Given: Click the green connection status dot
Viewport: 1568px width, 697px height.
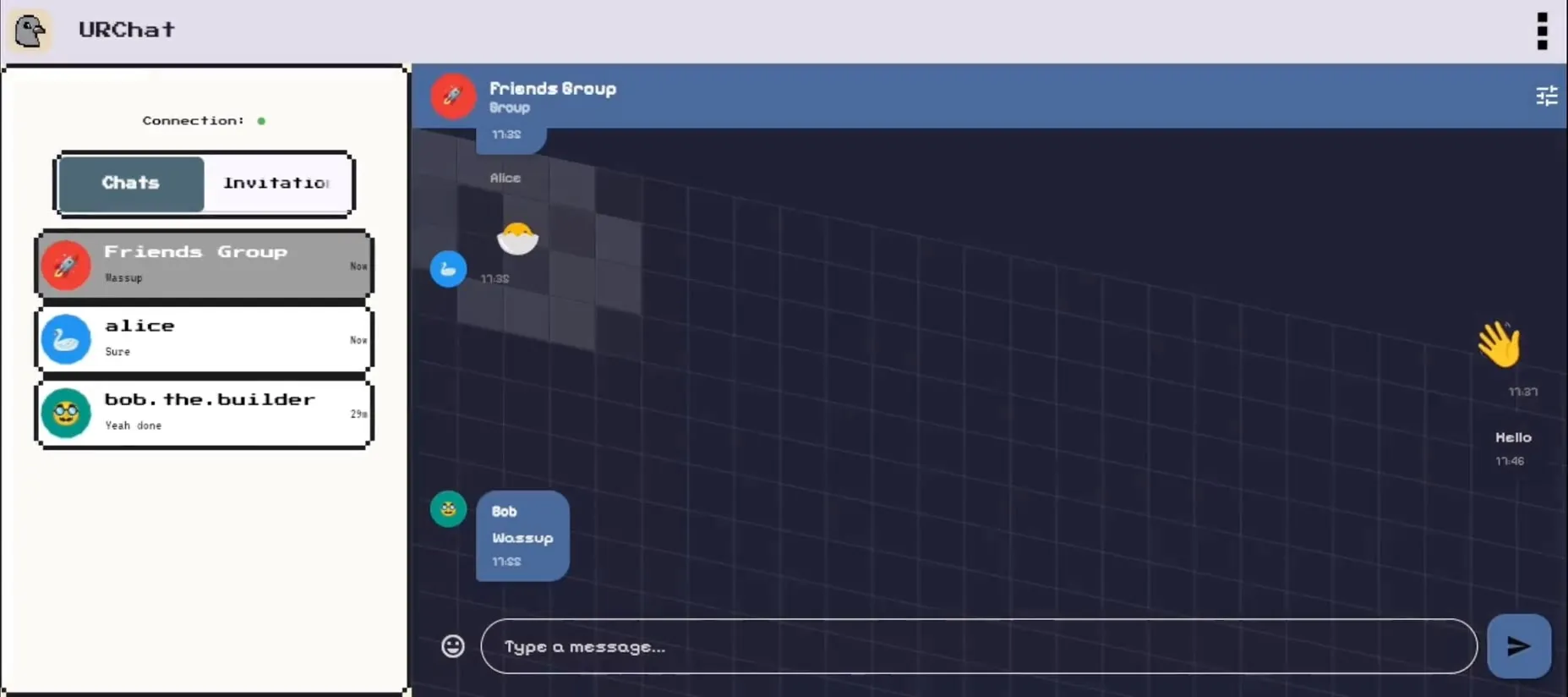Looking at the screenshot, I should pyautogui.click(x=261, y=121).
